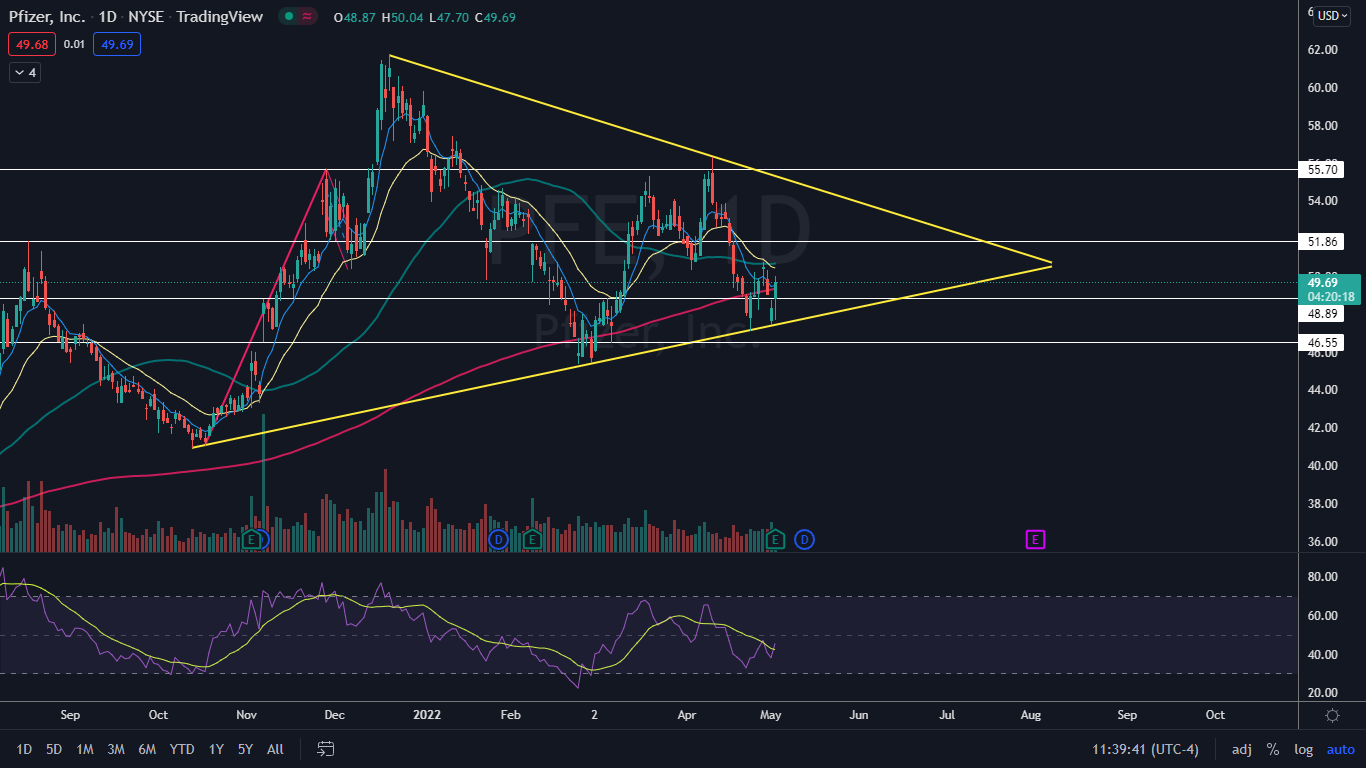
Task: Select the All date range
Action: tap(275, 749)
